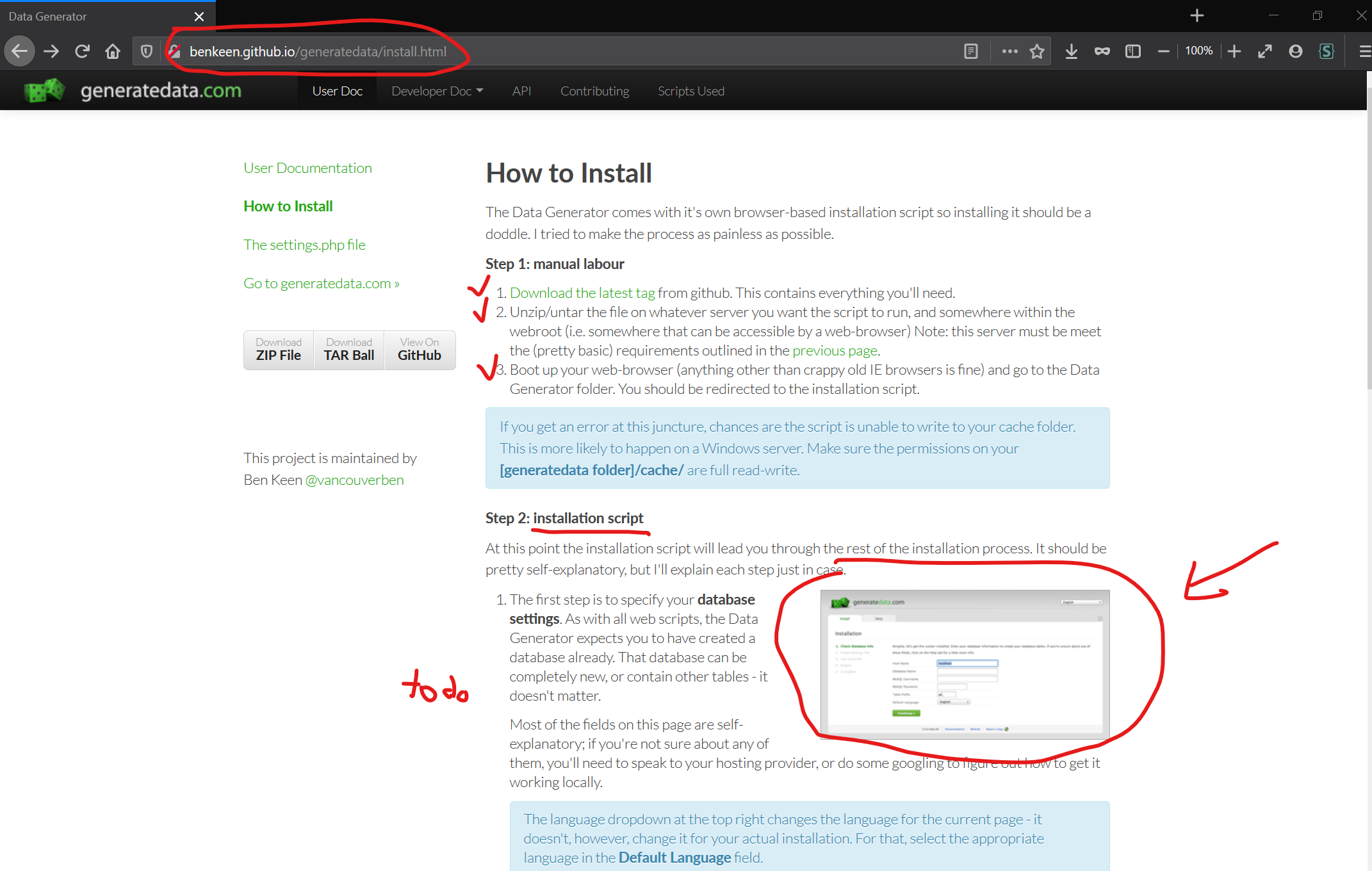Image resolution: width=1372 pixels, height=871 pixels.
Task: Expand the Developer Doc dropdown
Action: coord(437,91)
